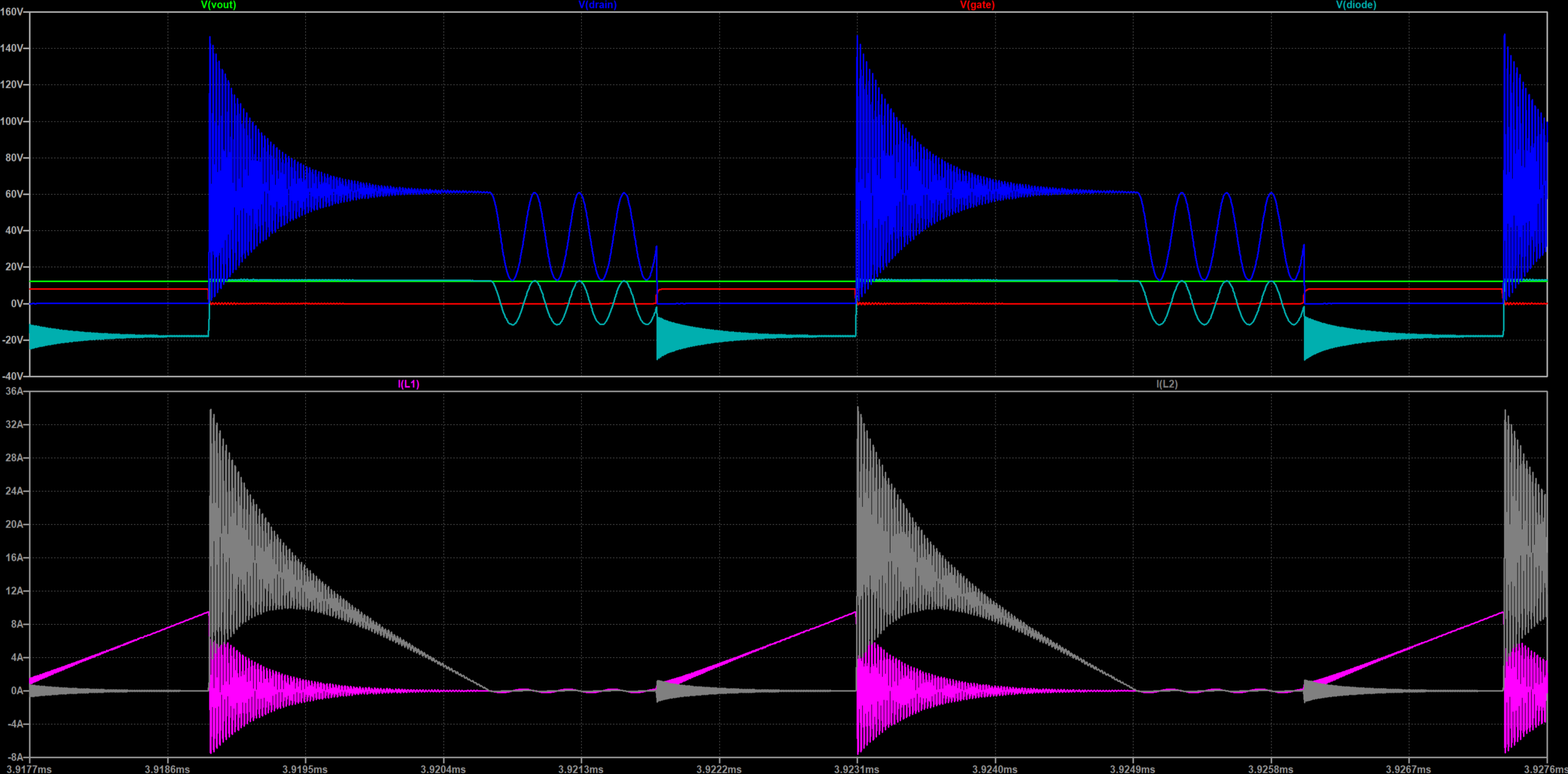Viewport: 1568px width, 774px height.
Task: Select the gray I(L2) trace label
Action: (1166, 385)
